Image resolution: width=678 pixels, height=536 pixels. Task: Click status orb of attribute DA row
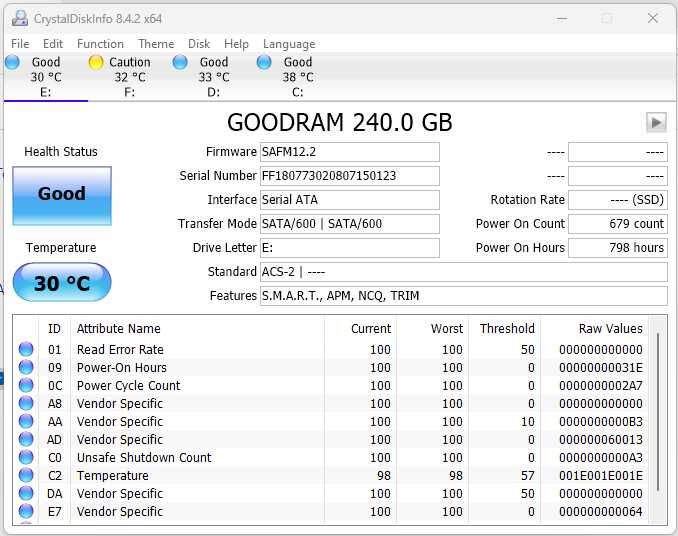(x=26, y=493)
